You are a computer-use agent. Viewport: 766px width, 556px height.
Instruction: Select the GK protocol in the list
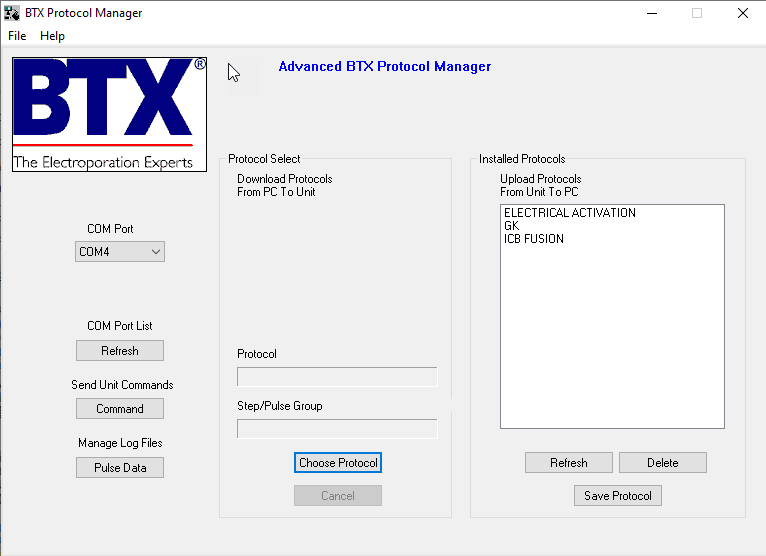(x=511, y=226)
